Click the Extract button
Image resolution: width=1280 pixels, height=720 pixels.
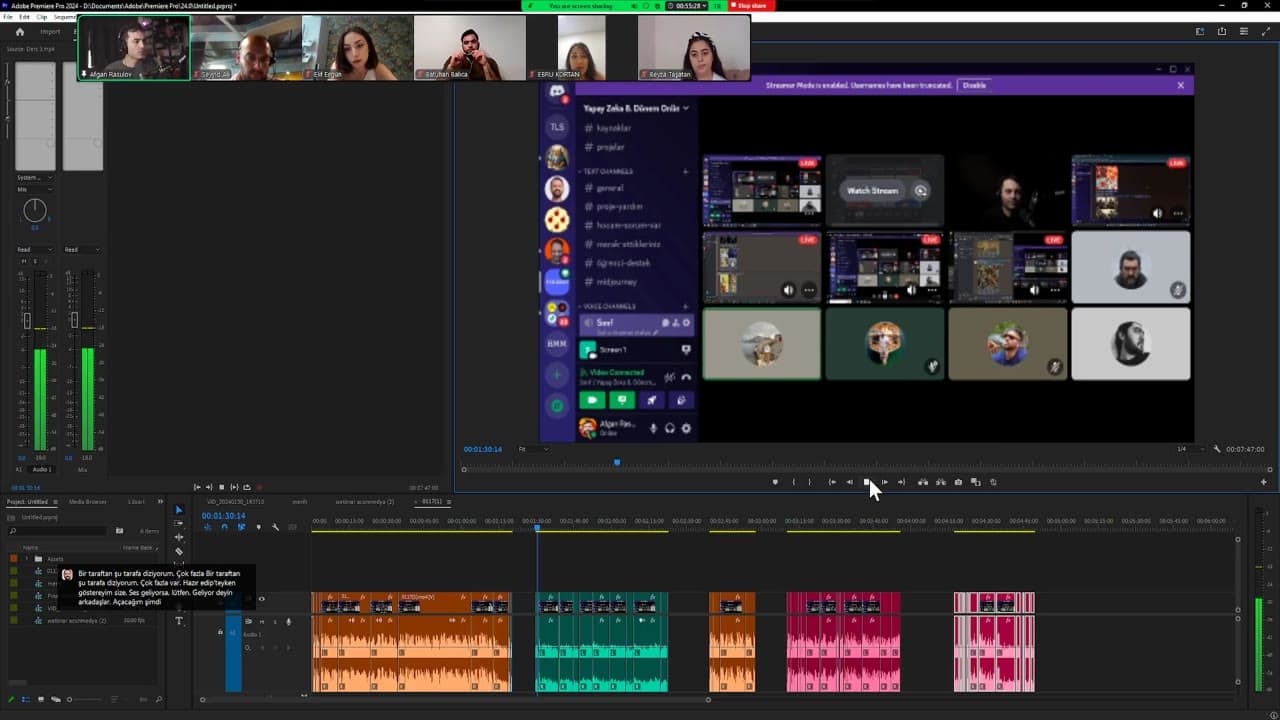[941, 482]
